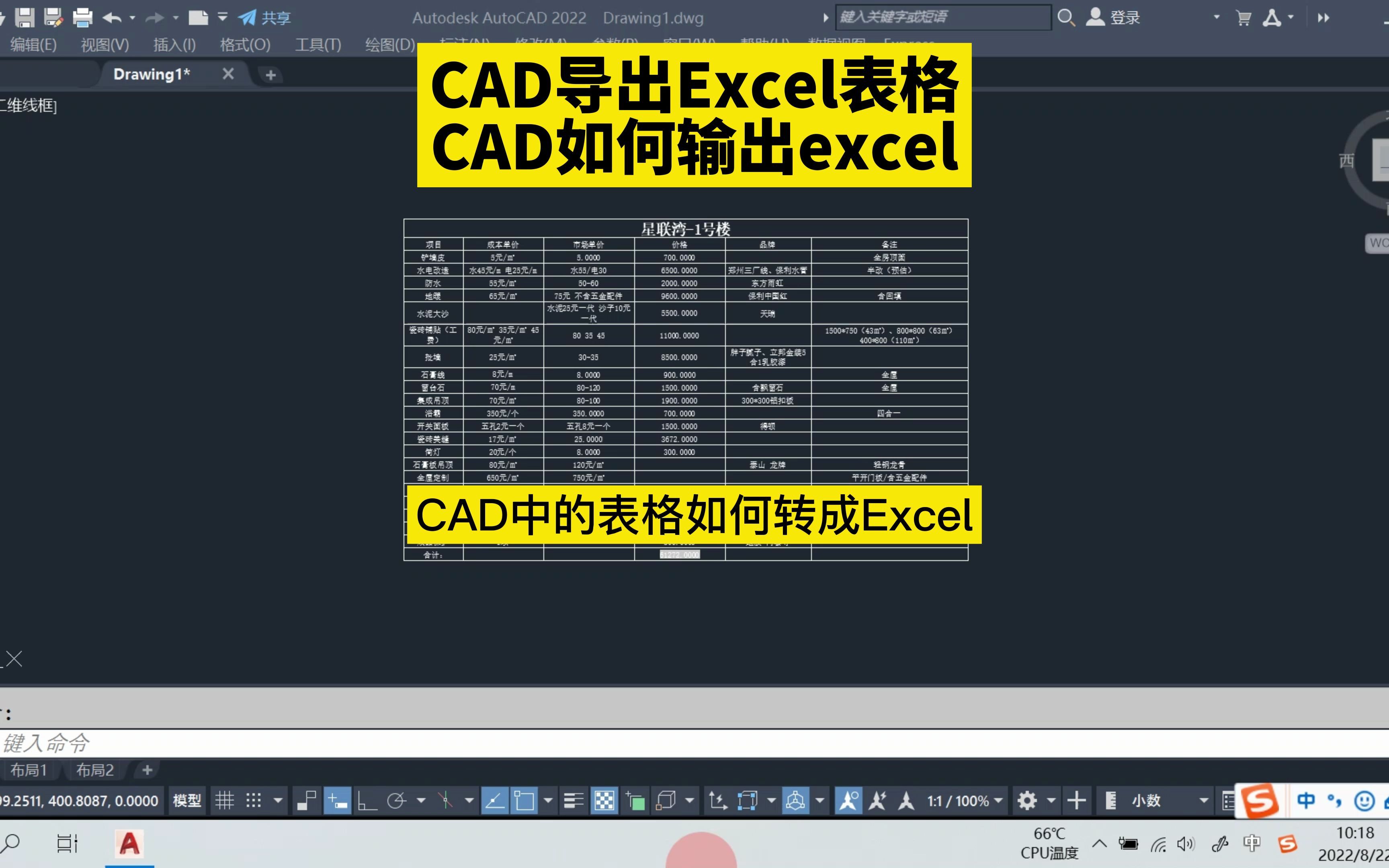The height and width of the screenshot is (868, 1389).
Task: Click the annotation monitor plus icon
Action: 1076,800
